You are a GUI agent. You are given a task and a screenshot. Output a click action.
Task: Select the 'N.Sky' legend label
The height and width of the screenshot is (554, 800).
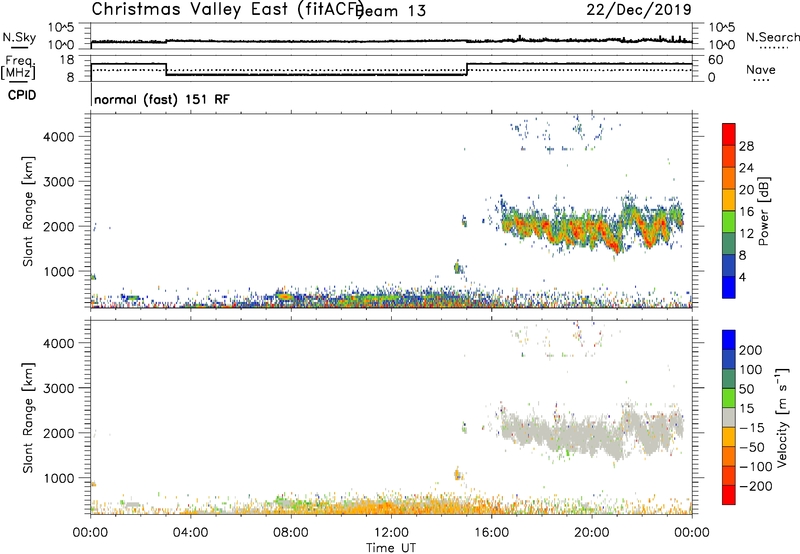pos(19,37)
